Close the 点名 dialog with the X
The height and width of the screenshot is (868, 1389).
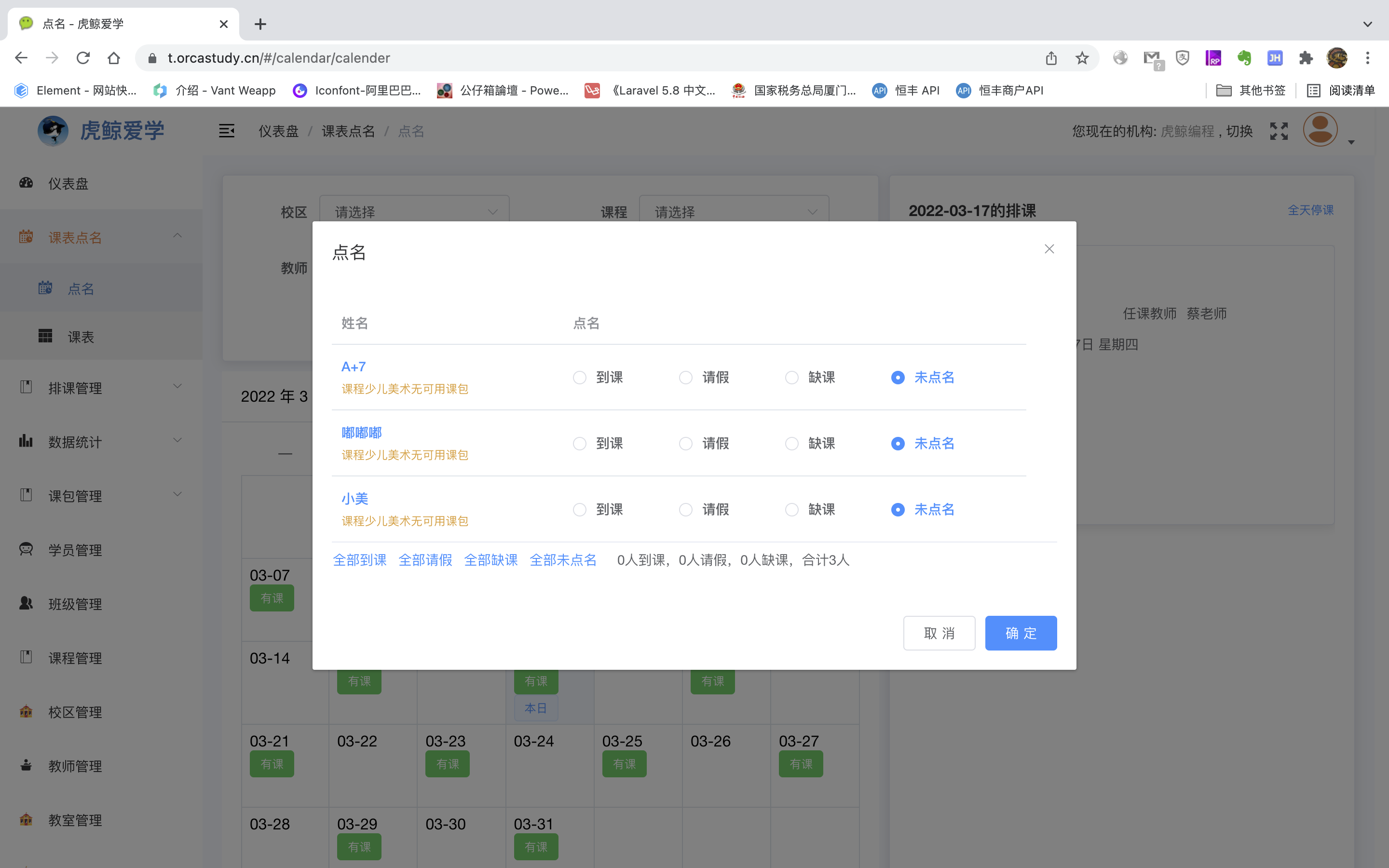(1049, 249)
